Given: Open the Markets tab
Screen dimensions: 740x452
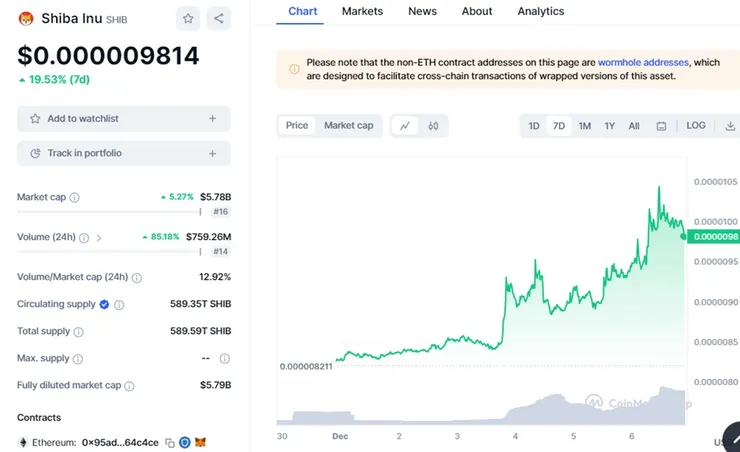Looking at the screenshot, I should pos(362,11).
